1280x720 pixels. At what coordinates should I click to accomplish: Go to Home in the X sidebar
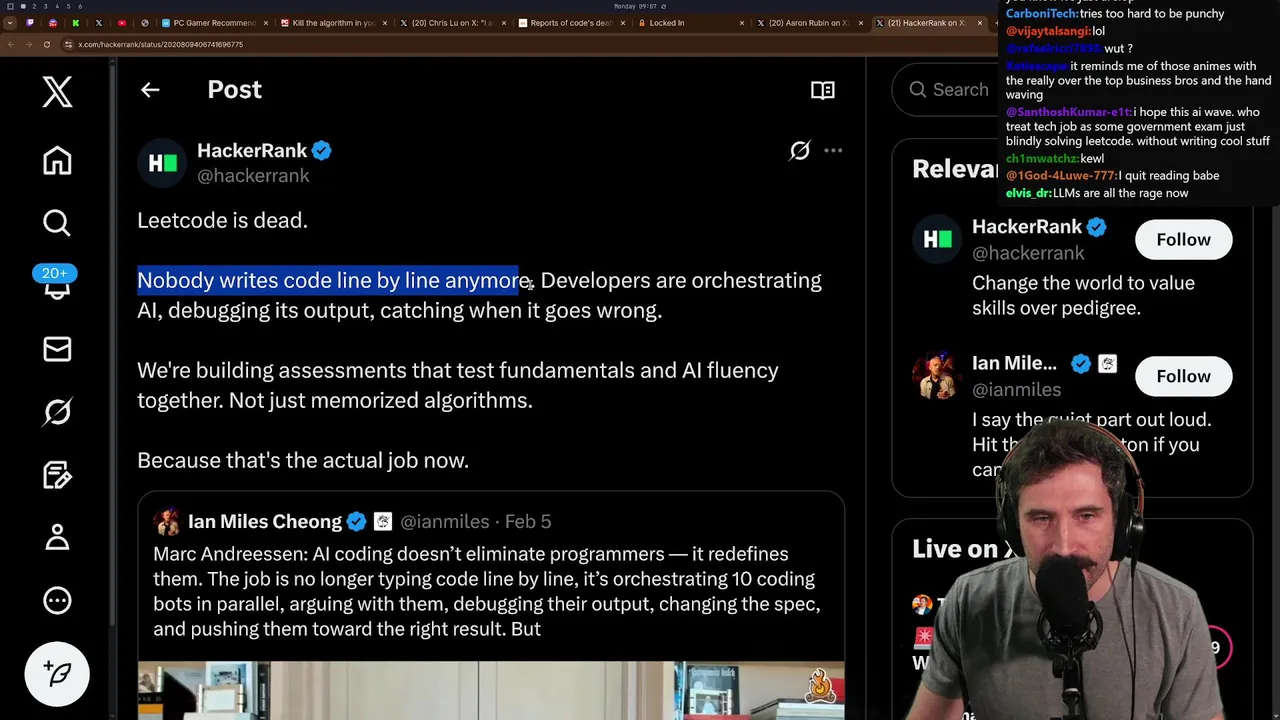[x=57, y=161]
